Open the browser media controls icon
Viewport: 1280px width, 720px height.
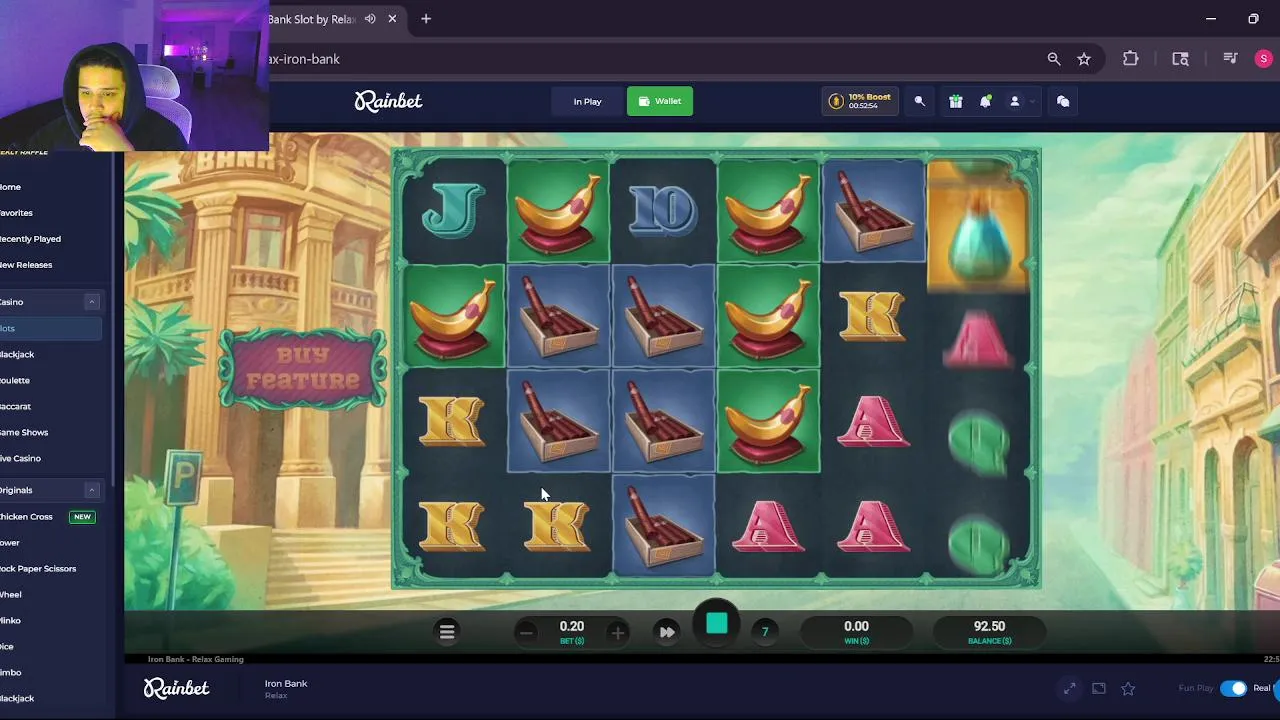1231,59
